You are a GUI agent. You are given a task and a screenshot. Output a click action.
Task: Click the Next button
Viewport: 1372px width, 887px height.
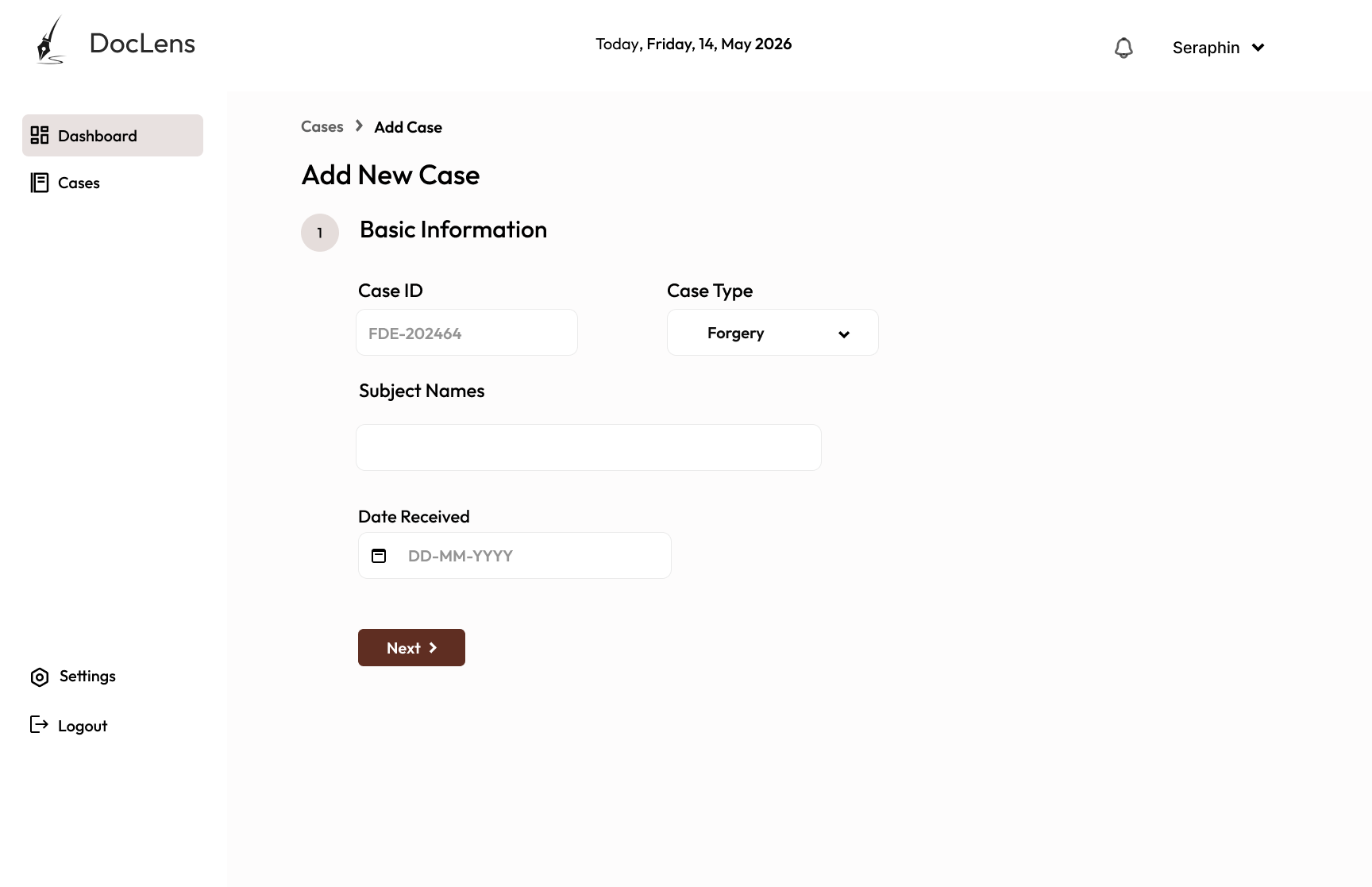tap(411, 648)
